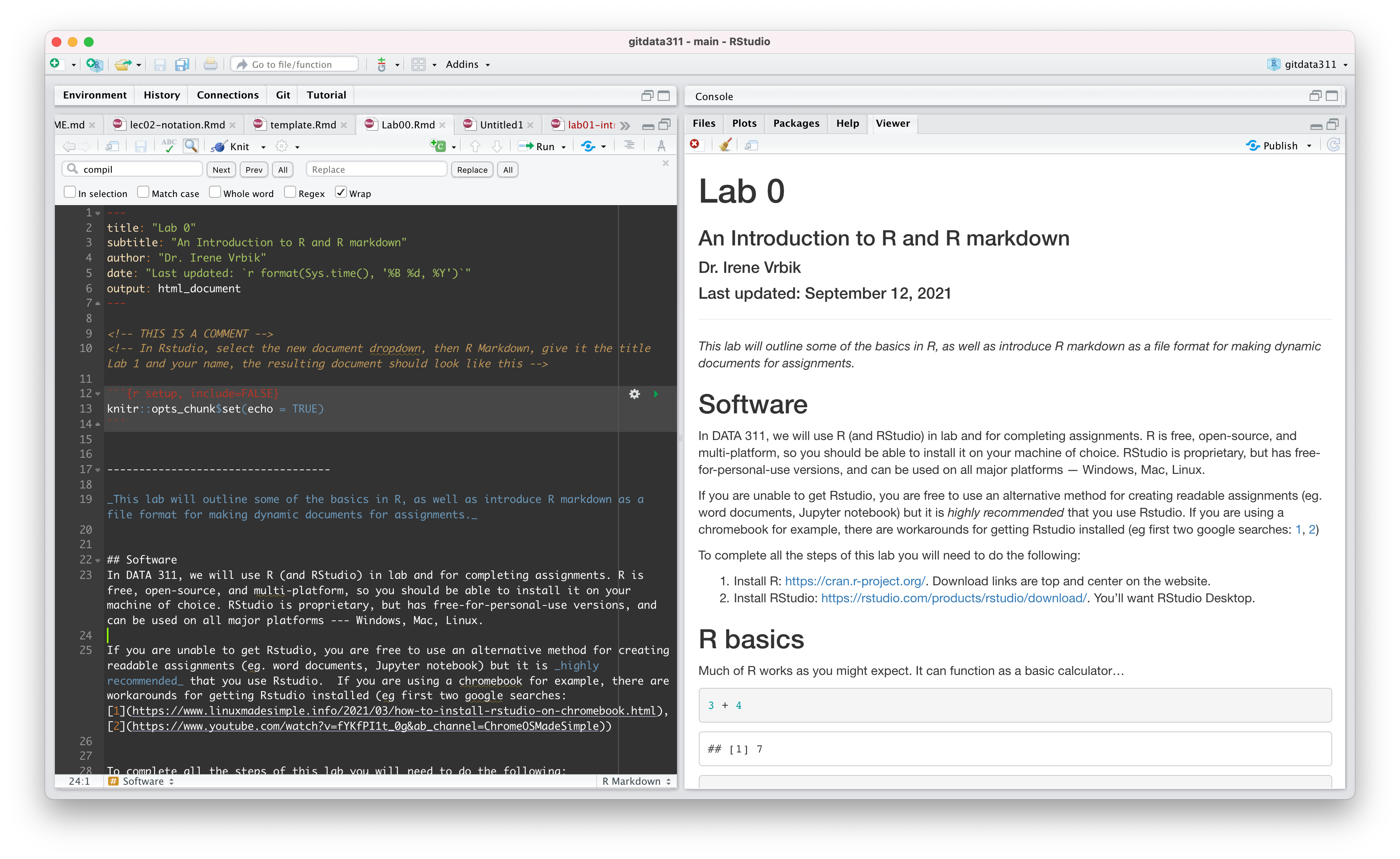Open the RStudio download link
This screenshot has height=859, width=1400.
tap(953, 598)
